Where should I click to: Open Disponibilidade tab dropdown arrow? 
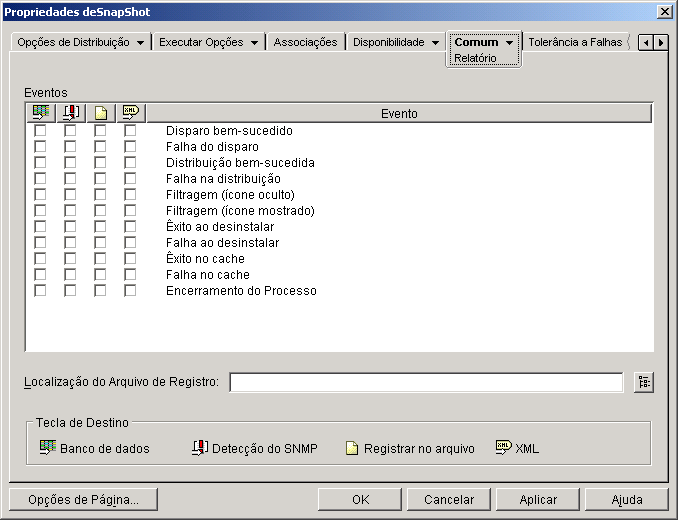point(435,43)
